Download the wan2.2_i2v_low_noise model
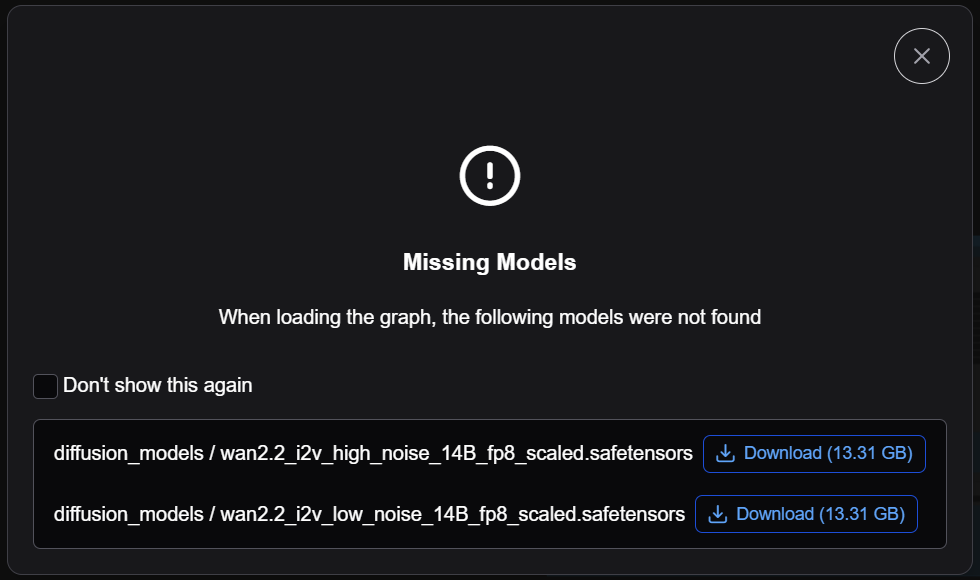980x580 pixels. (806, 514)
